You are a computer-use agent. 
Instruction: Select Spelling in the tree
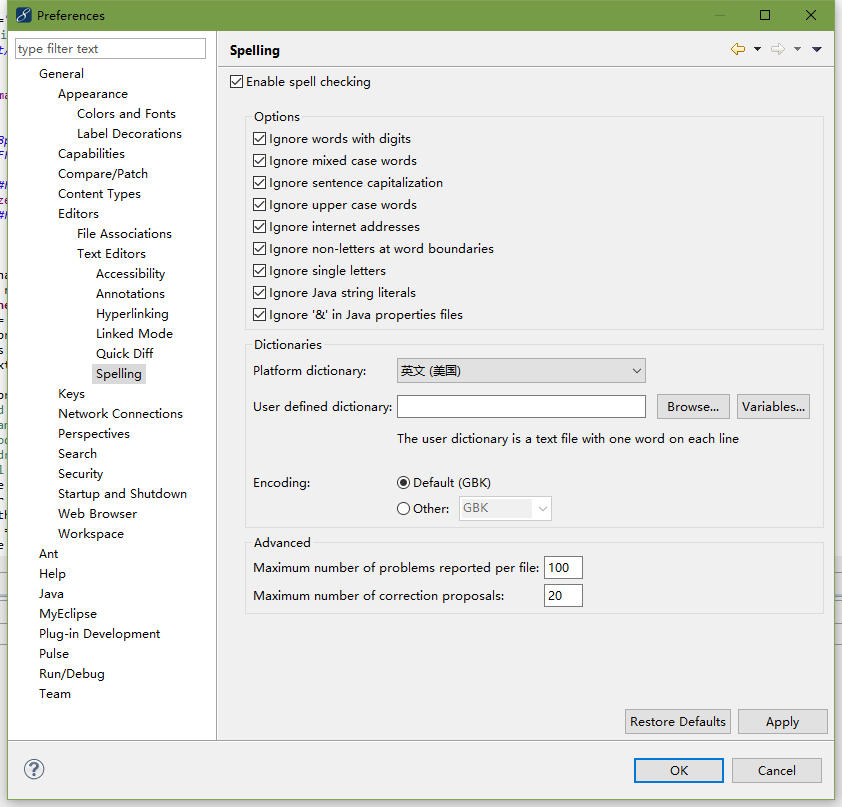119,374
